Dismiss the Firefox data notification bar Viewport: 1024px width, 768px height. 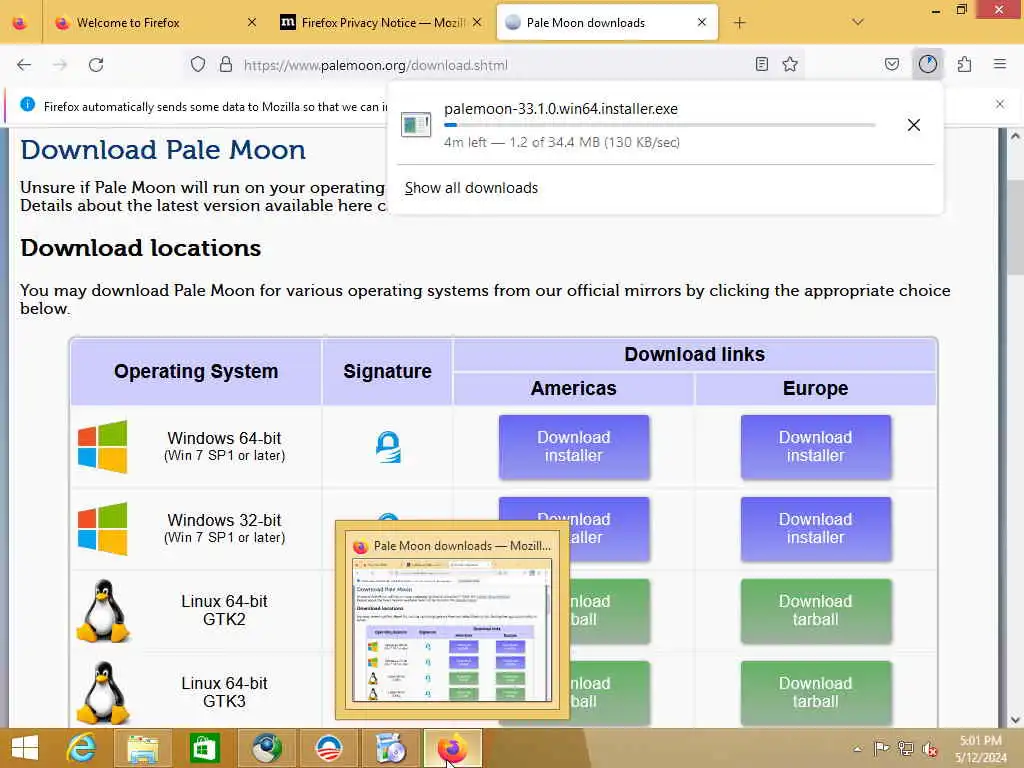point(1000,104)
